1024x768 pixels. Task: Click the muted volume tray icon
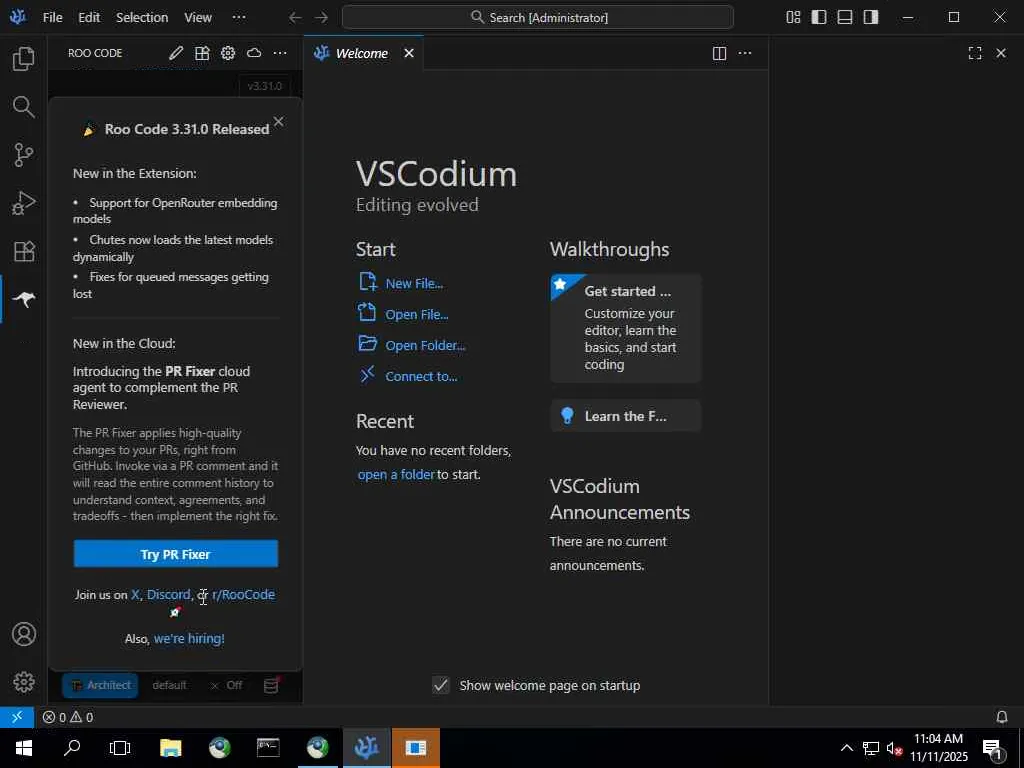click(x=894, y=748)
